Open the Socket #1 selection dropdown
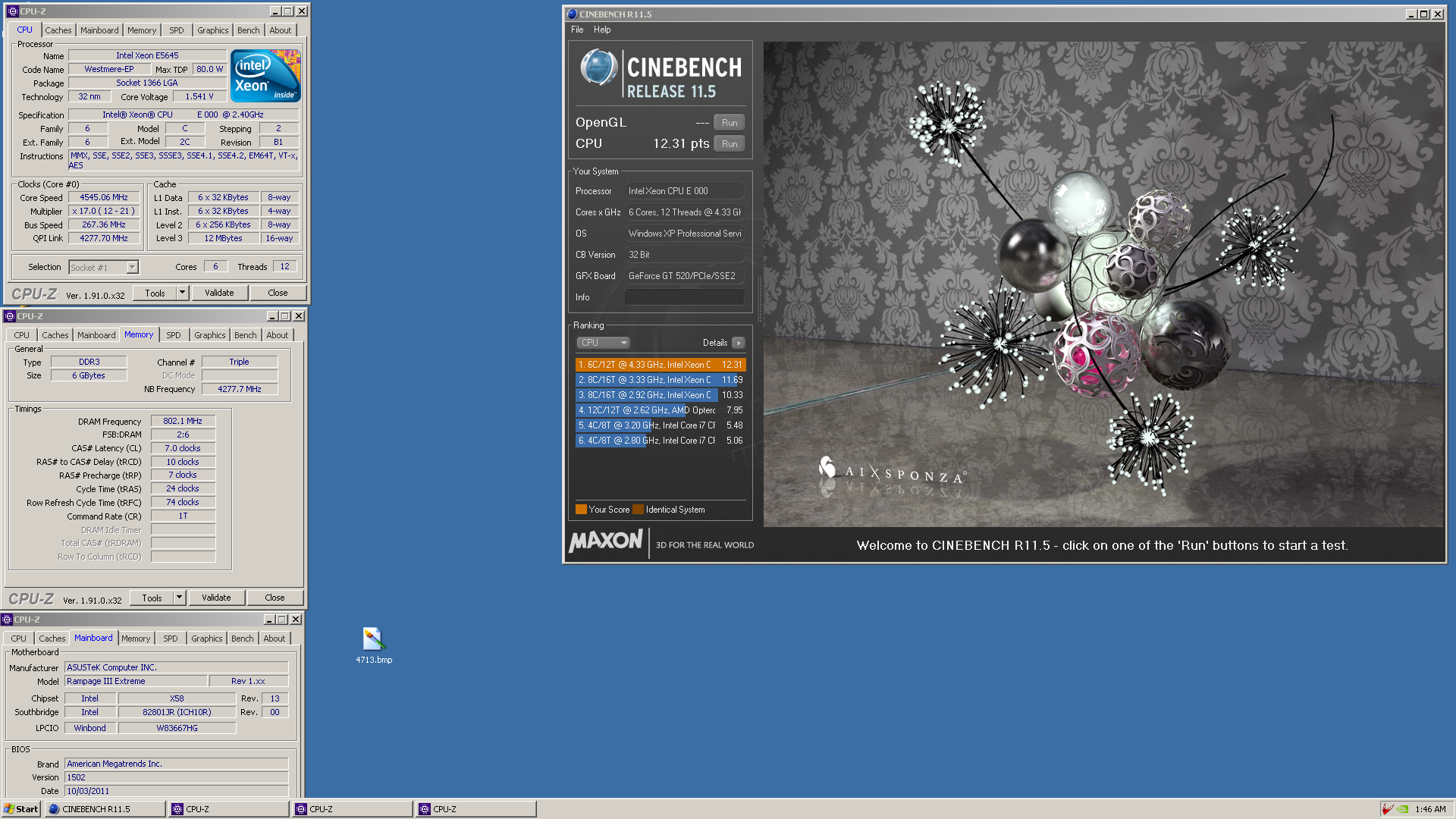 tap(104, 267)
